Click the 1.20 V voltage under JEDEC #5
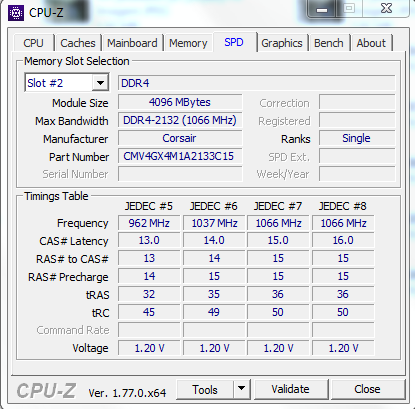This screenshot has width=415, height=409. (x=149, y=348)
